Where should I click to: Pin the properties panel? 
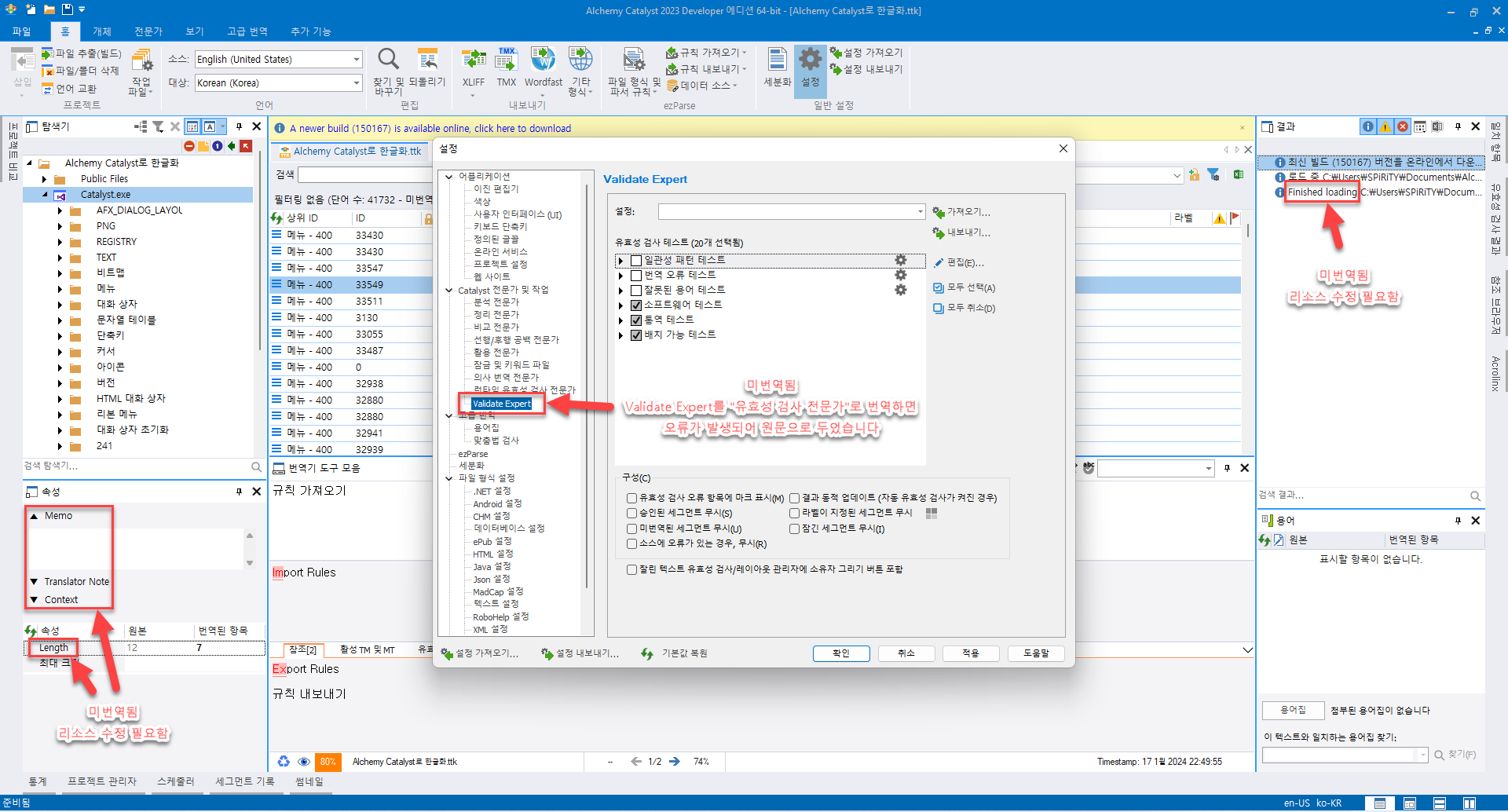tap(240, 492)
